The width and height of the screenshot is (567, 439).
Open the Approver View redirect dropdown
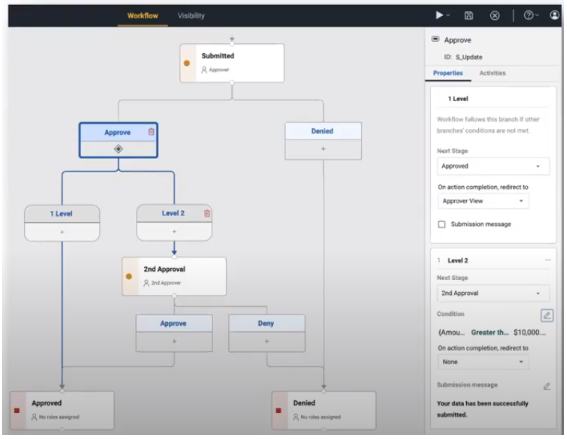tap(483, 201)
